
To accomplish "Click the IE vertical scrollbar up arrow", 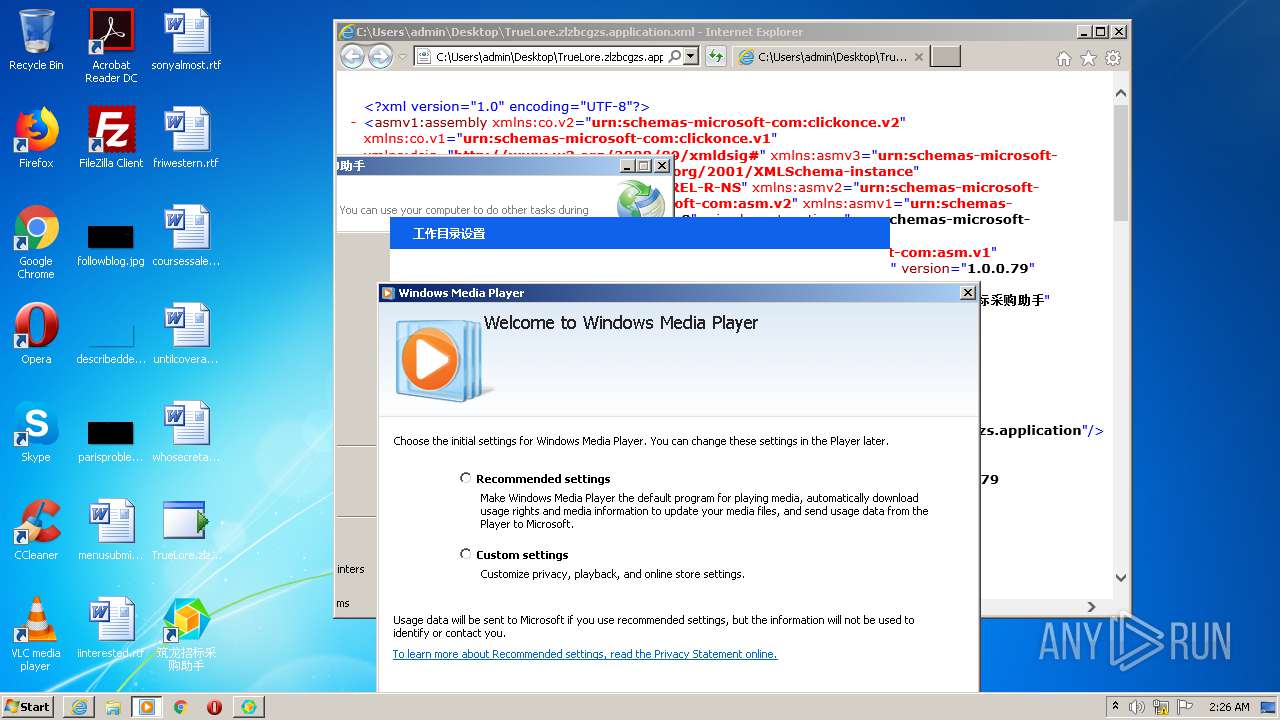I will (1121, 94).
